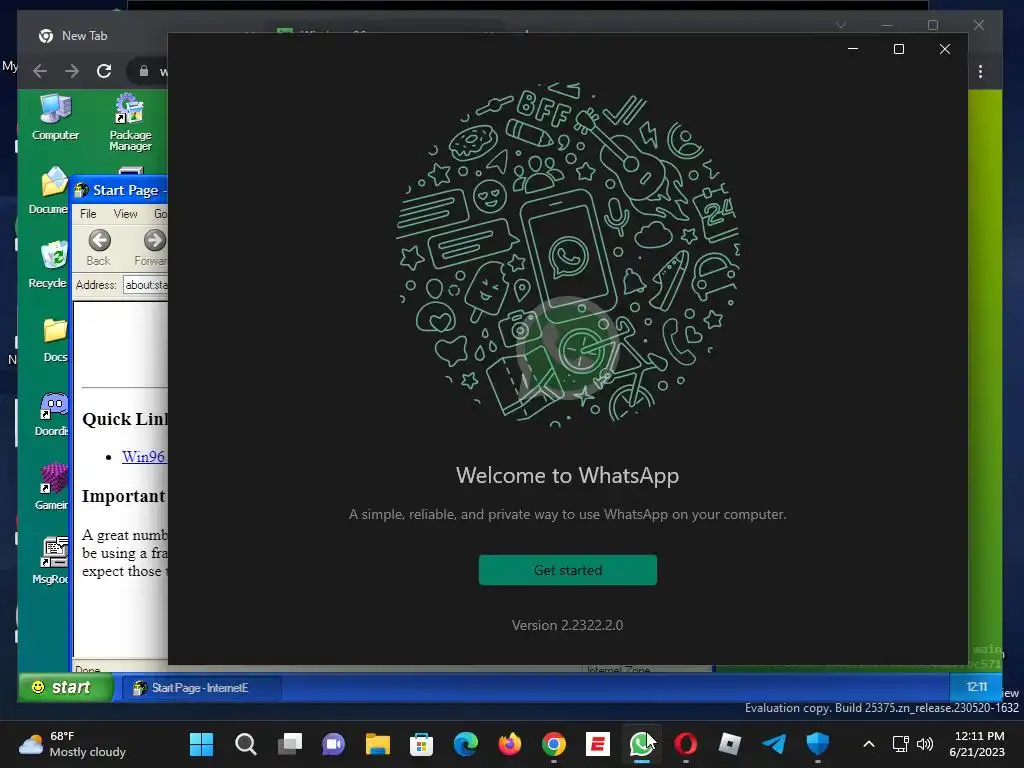1024x768 pixels.
Task: Open the weather widget showing 68°F
Action: [72, 744]
